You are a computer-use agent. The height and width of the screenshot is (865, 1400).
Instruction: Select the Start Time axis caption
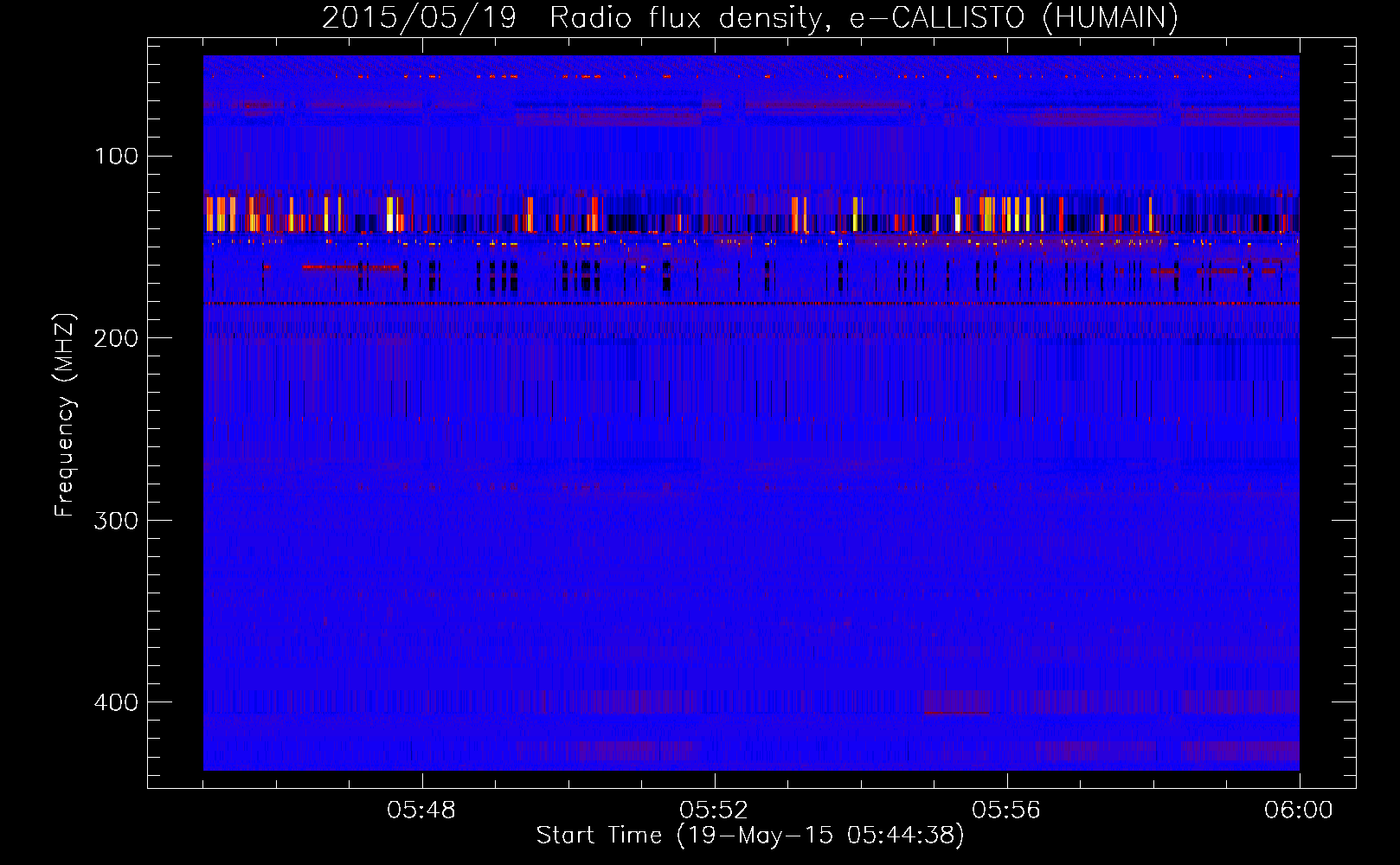click(750, 836)
